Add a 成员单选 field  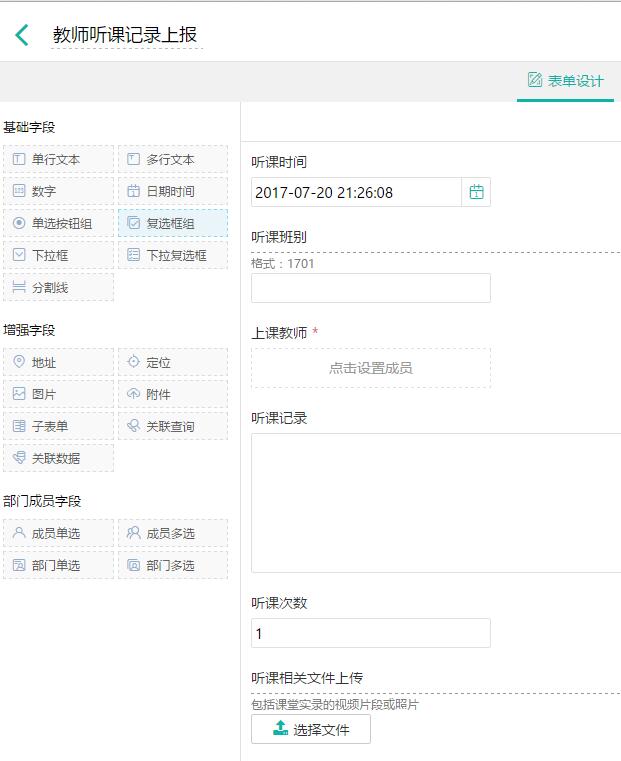(x=58, y=533)
